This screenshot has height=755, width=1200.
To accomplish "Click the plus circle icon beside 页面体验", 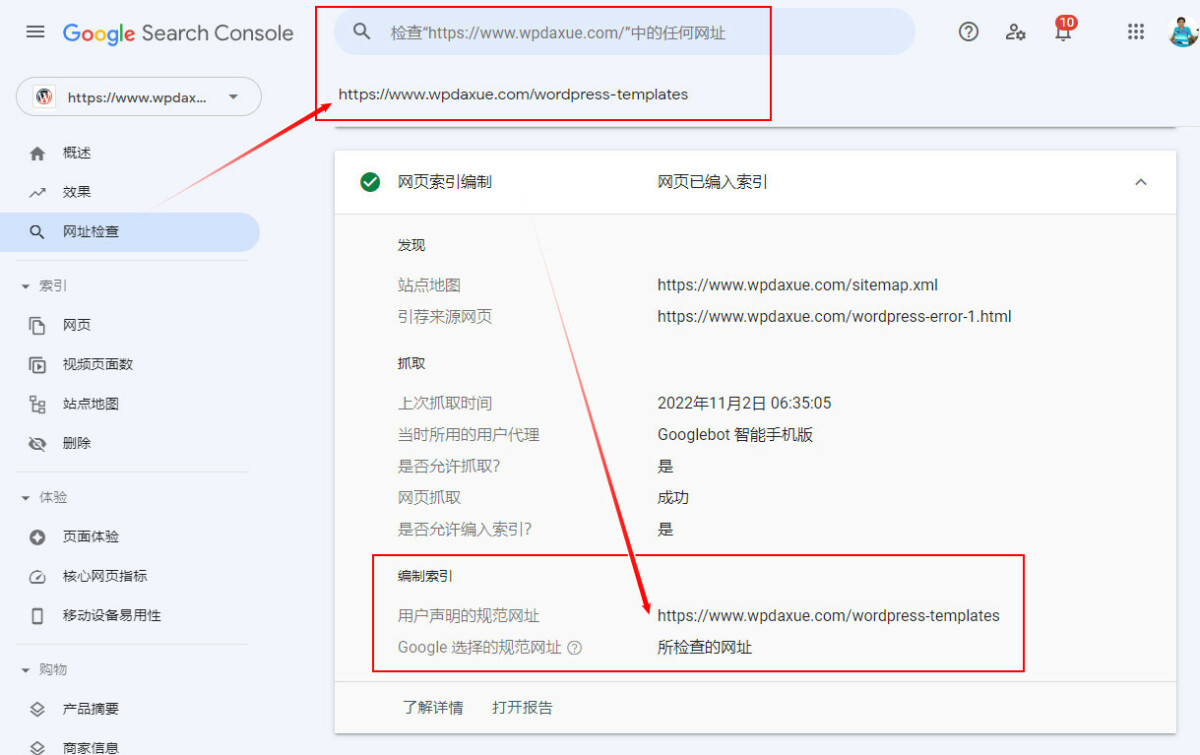I will 37,537.
